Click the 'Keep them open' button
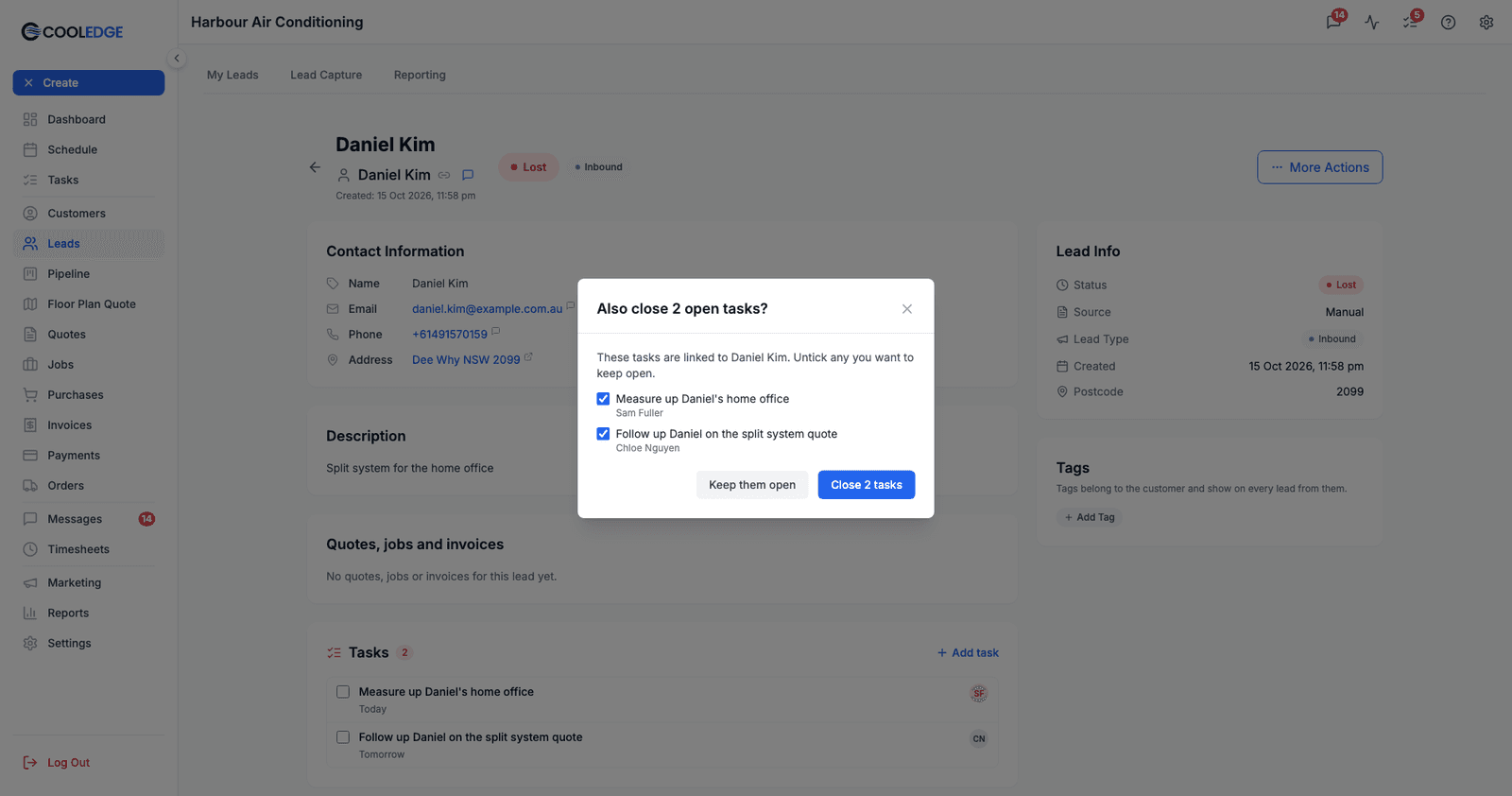 (x=752, y=485)
